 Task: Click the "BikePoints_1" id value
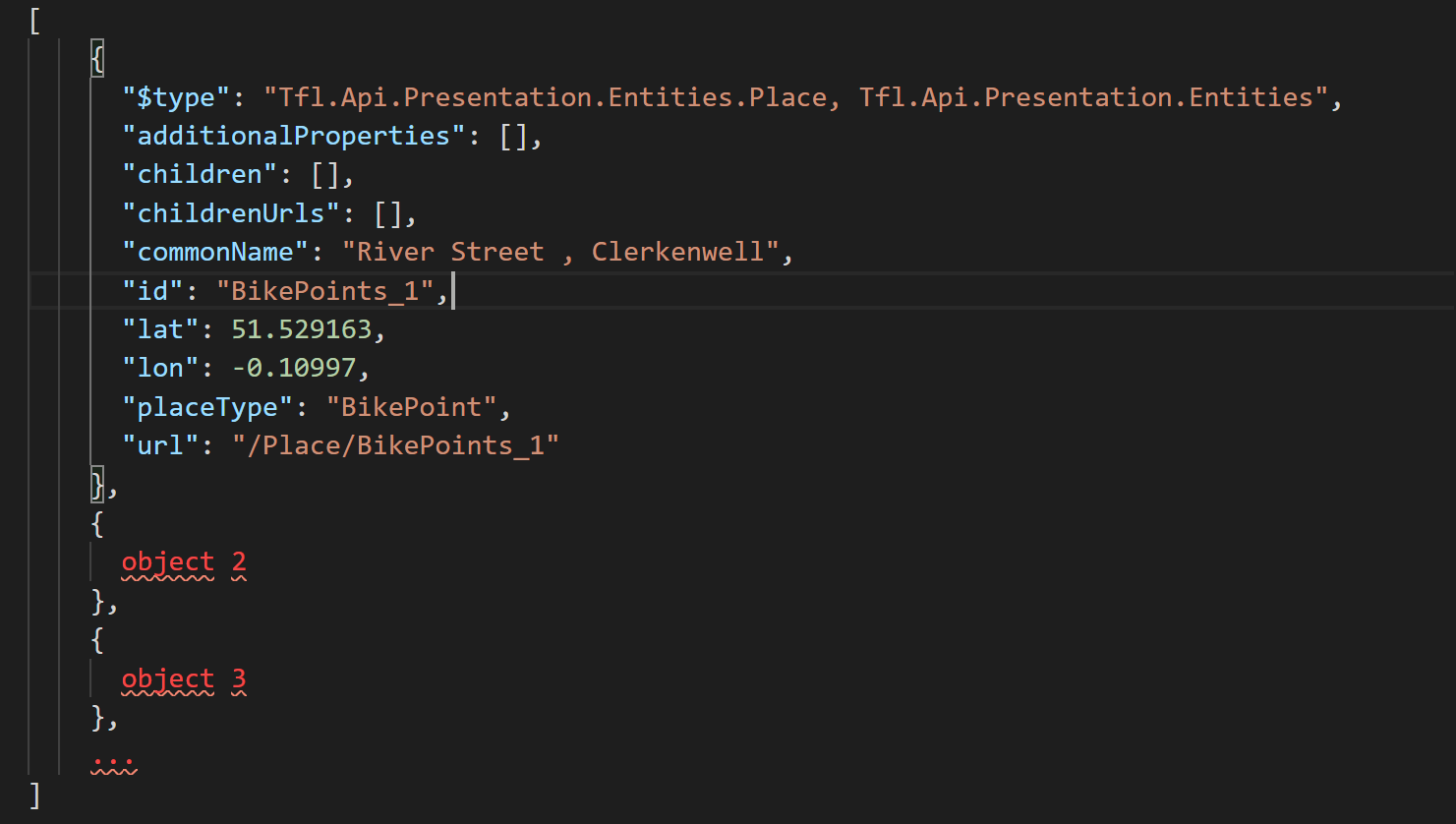tap(325, 291)
